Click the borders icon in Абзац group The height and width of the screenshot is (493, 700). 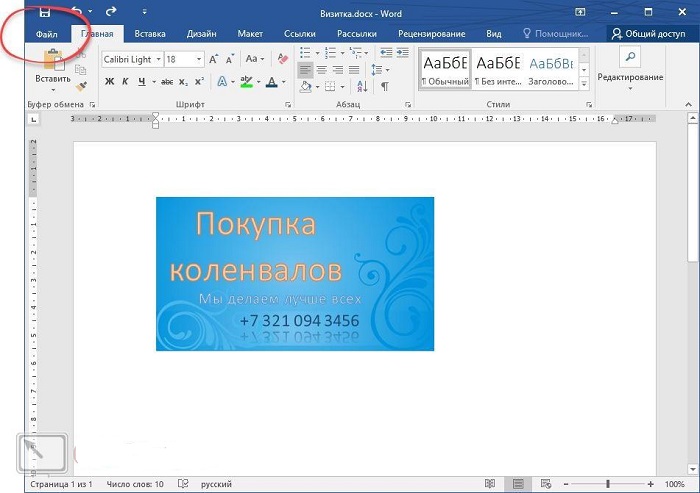(330, 87)
